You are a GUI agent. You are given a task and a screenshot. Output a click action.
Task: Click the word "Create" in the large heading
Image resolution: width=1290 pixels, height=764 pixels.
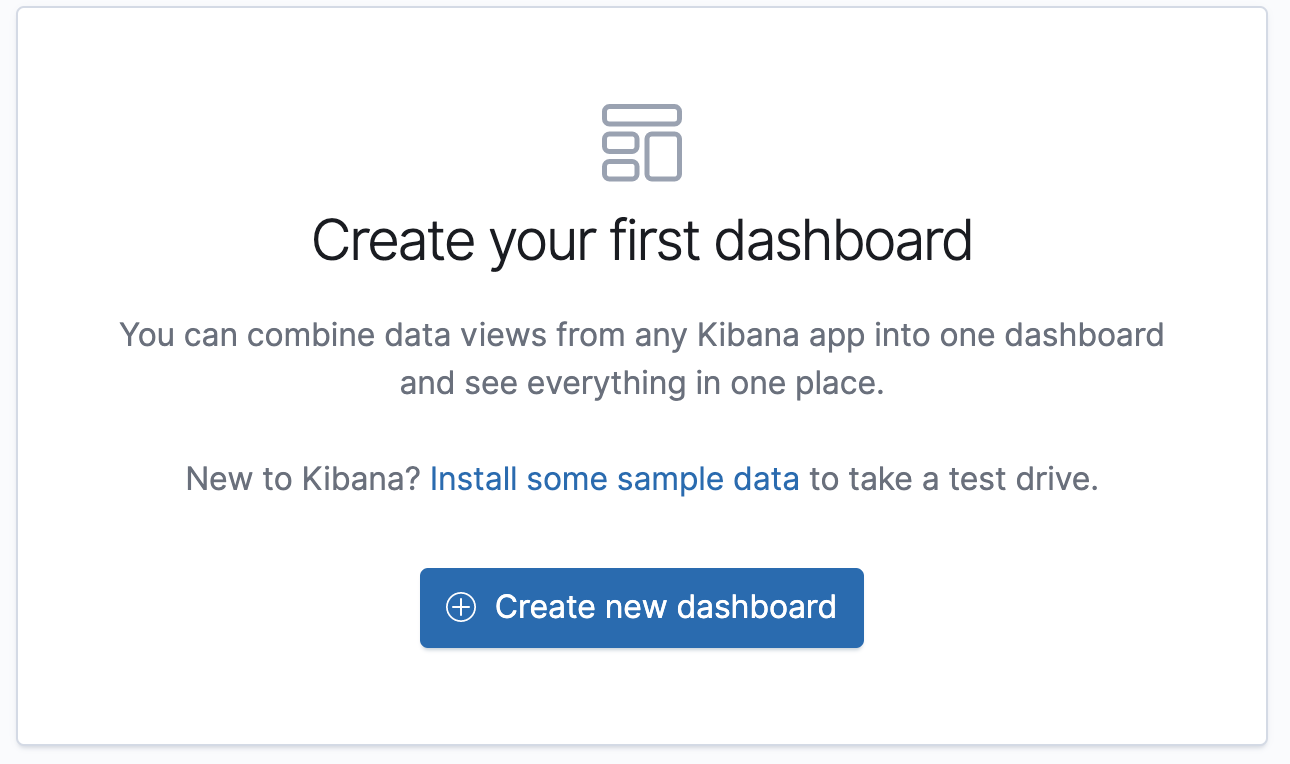pos(393,241)
